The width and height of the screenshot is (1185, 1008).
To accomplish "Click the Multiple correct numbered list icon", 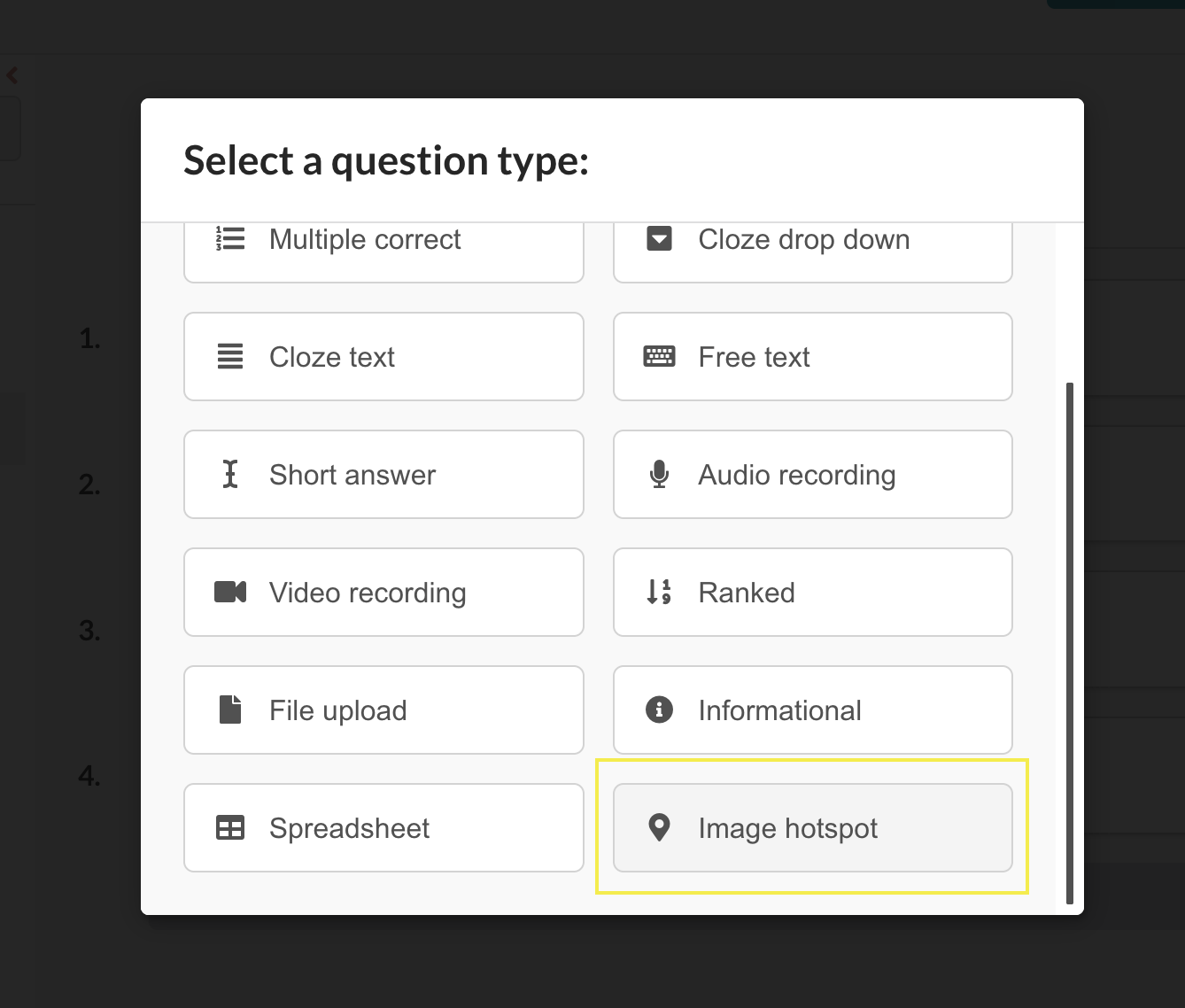I will pos(230,239).
